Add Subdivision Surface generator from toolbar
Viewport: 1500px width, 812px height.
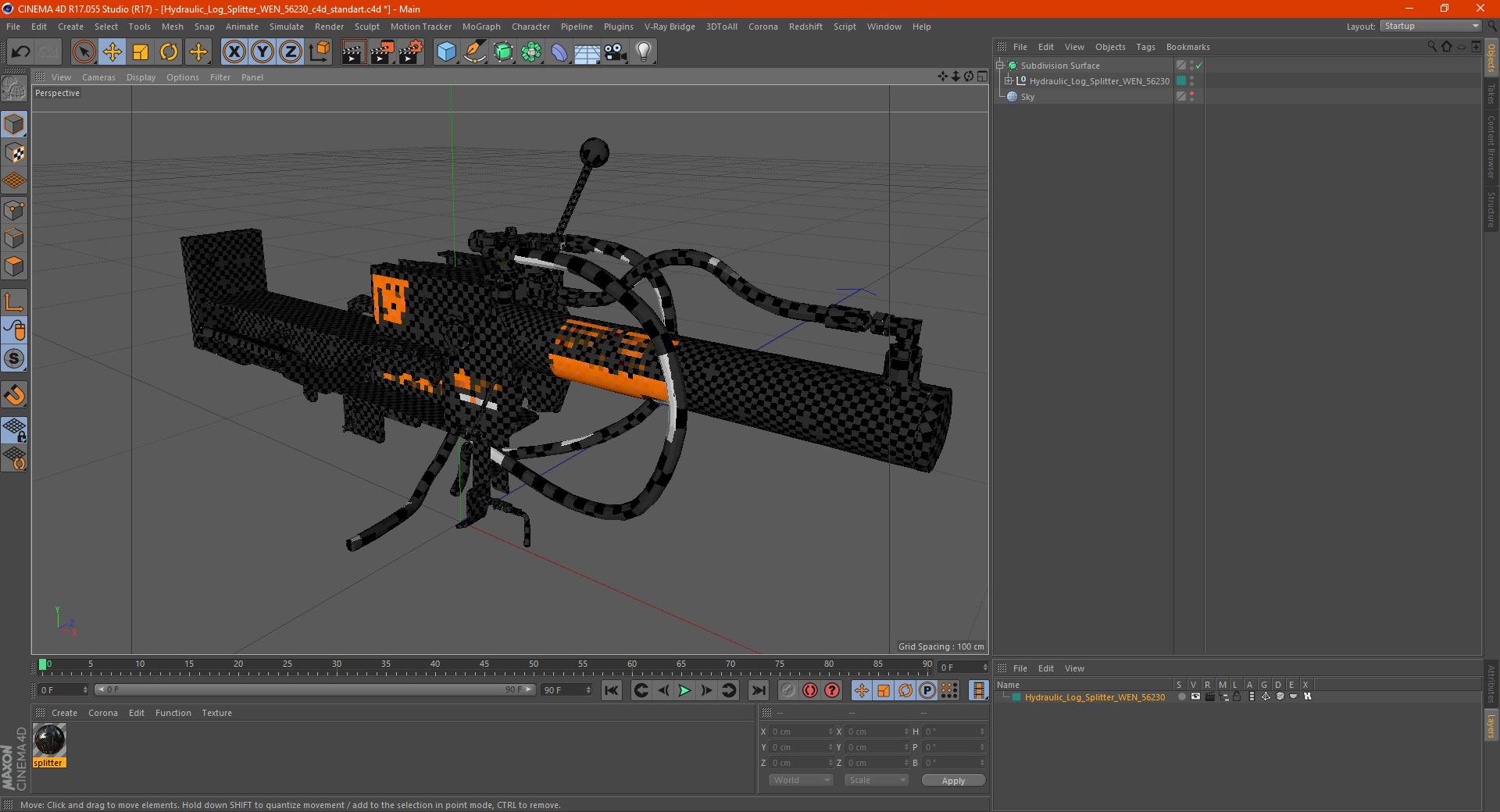tap(503, 52)
